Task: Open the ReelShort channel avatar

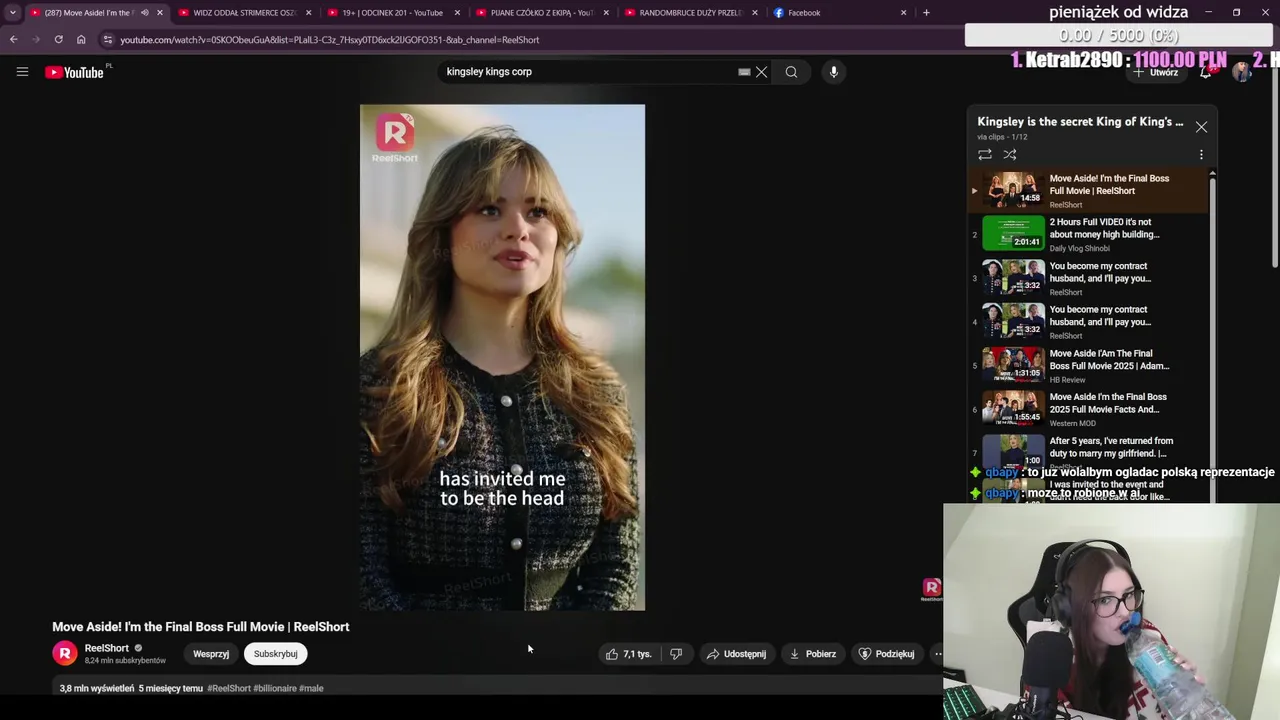Action: [65, 654]
